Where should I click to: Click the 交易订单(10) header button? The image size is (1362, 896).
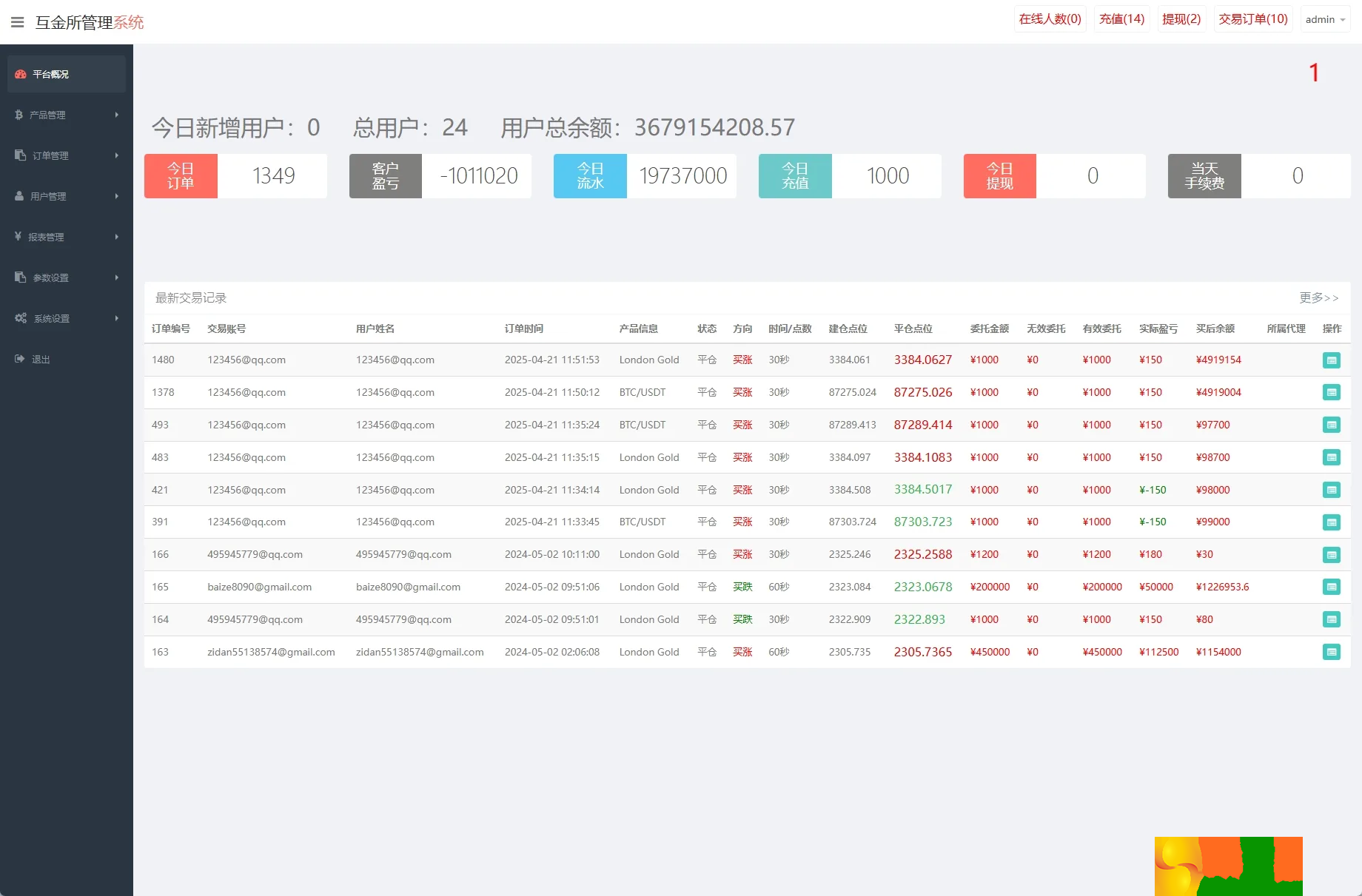pyautogui.click(x=1252, y=19)
